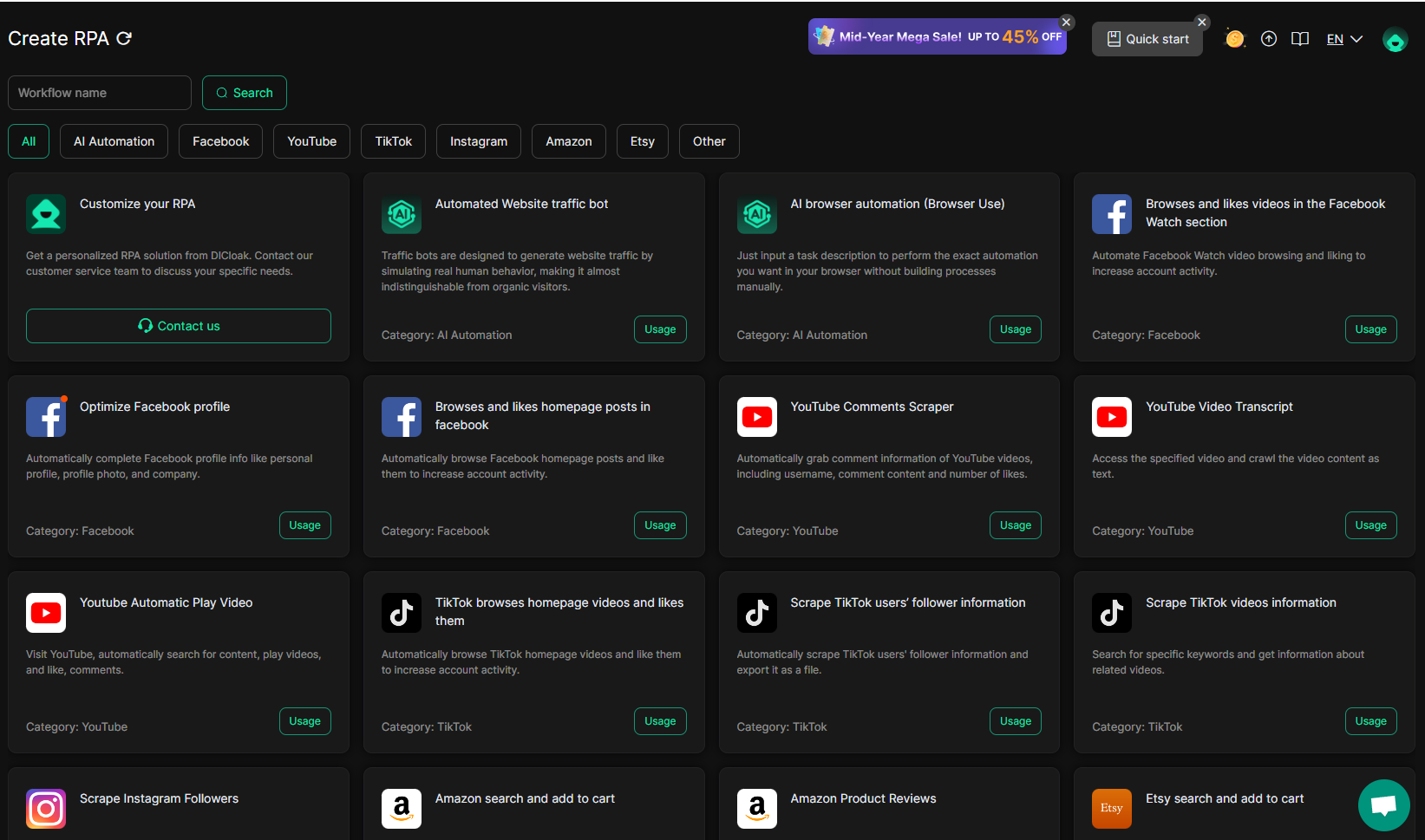The image size is (1425, 840).
Task: Click the refresh icon beside Create RPA
Action: (124, 38)
